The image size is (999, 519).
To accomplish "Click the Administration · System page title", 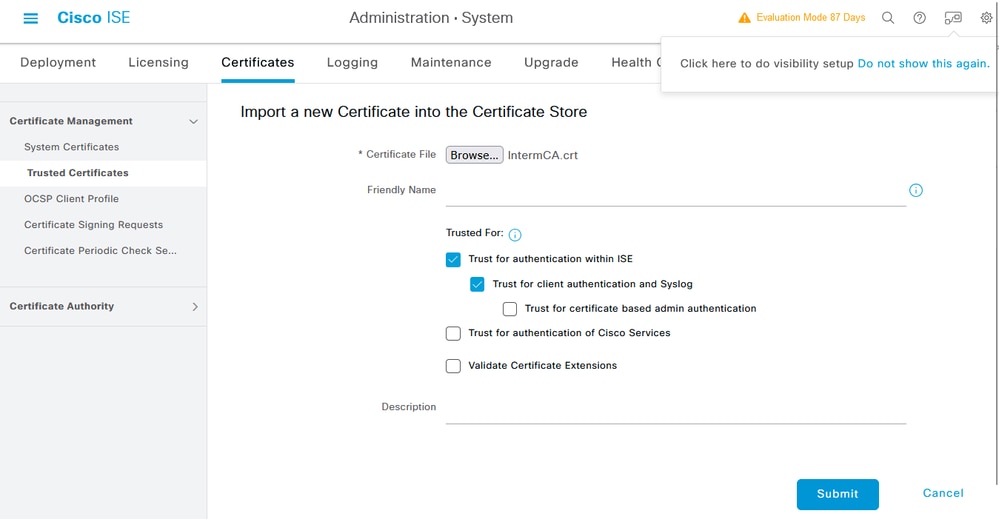I will tap(431, 18).
